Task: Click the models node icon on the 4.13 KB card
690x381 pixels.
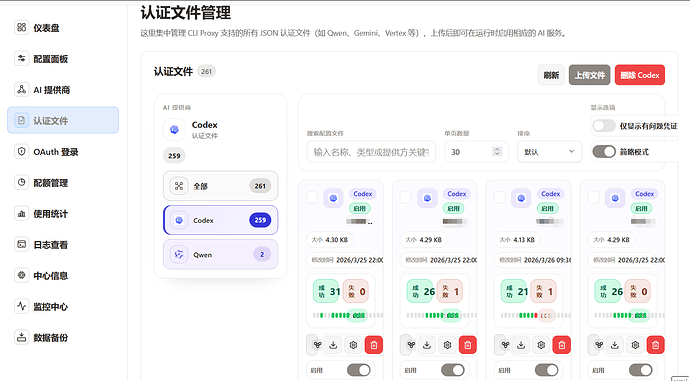Action: 505,345
